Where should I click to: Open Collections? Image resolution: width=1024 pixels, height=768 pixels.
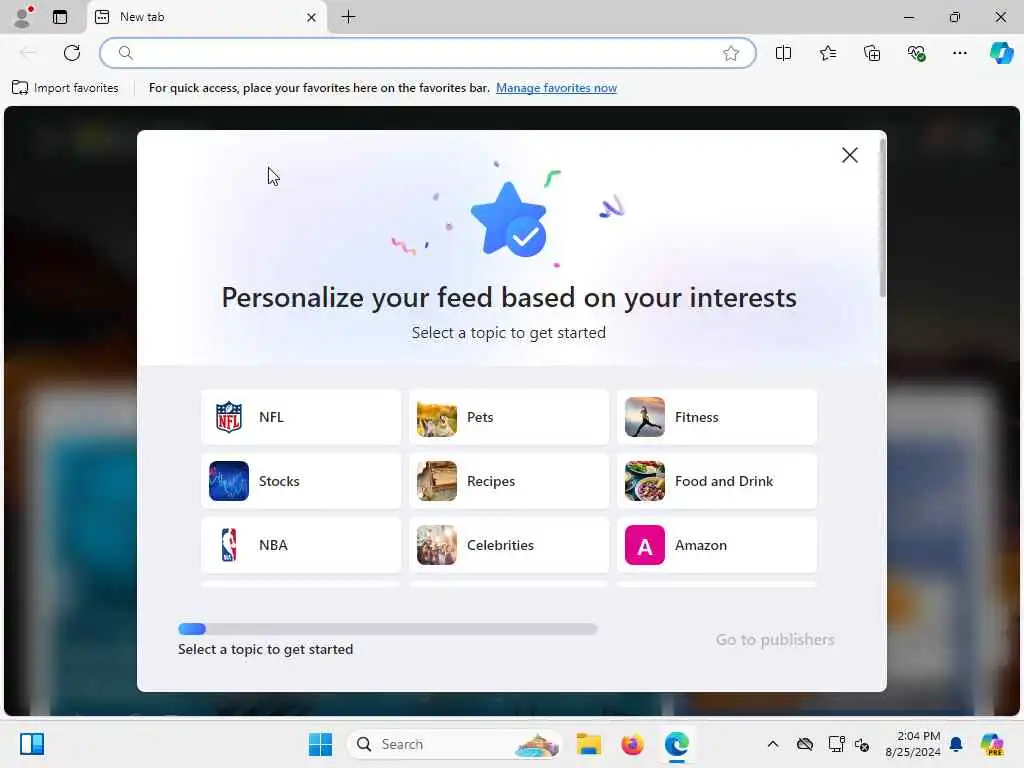872,53
